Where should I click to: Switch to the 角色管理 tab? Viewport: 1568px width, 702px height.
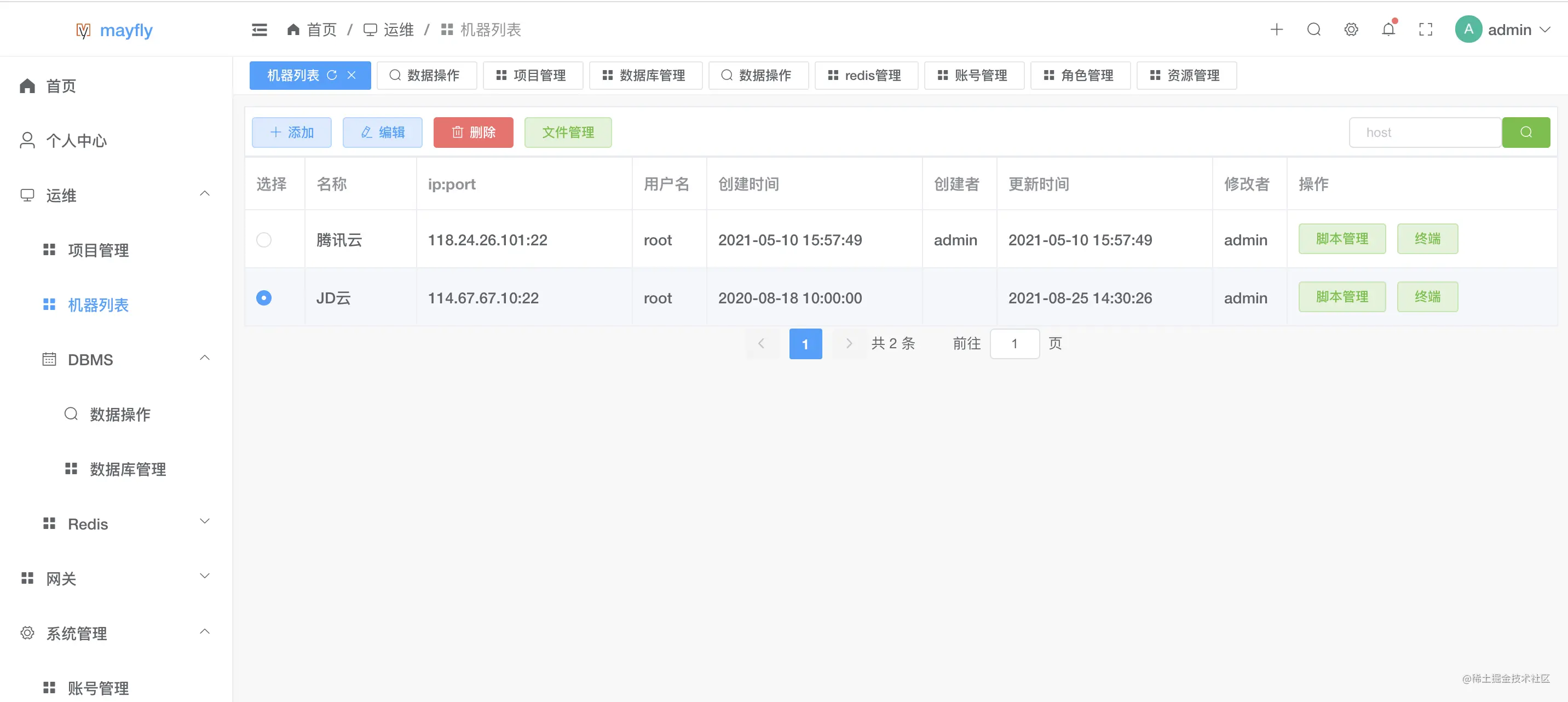1080,76
